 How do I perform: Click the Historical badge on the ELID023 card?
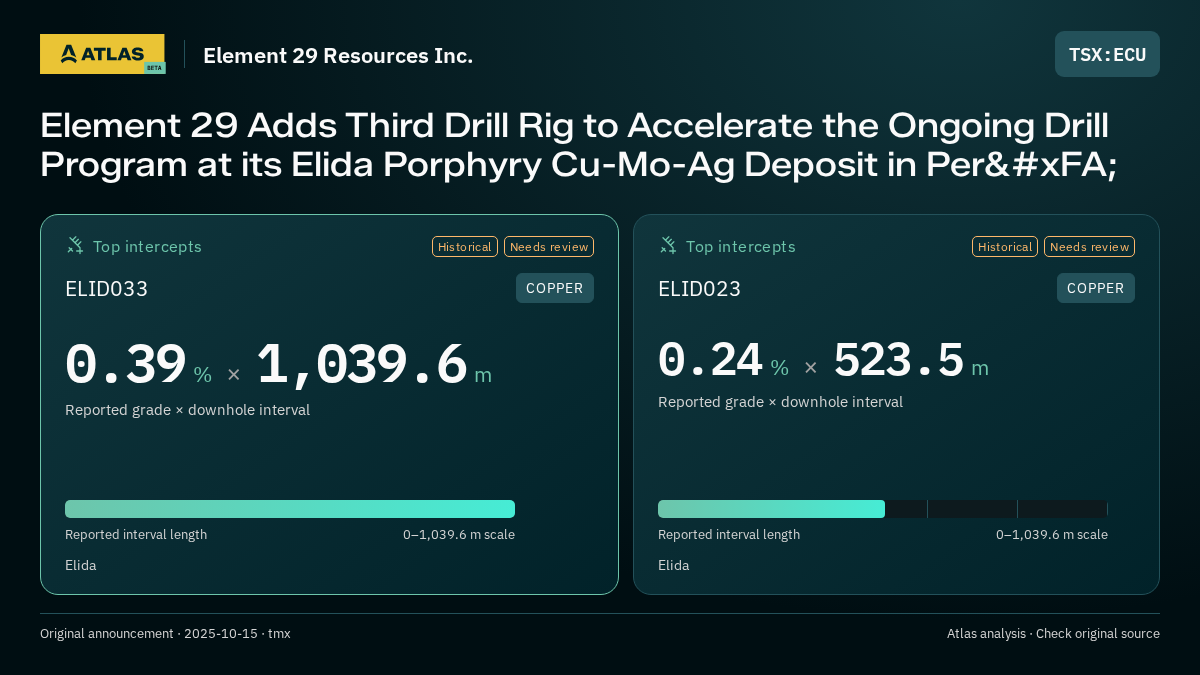coord(1005,247)
